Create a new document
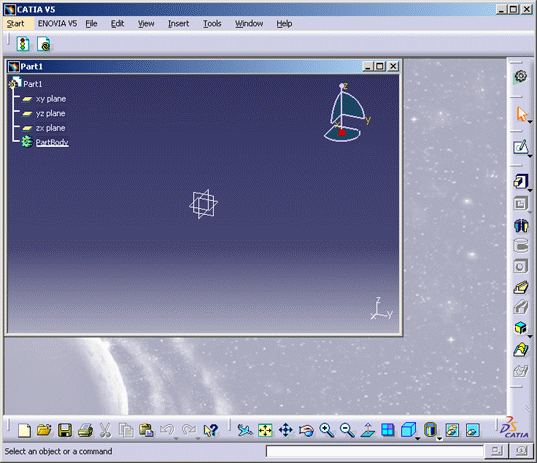 click(x=24, y=430)
